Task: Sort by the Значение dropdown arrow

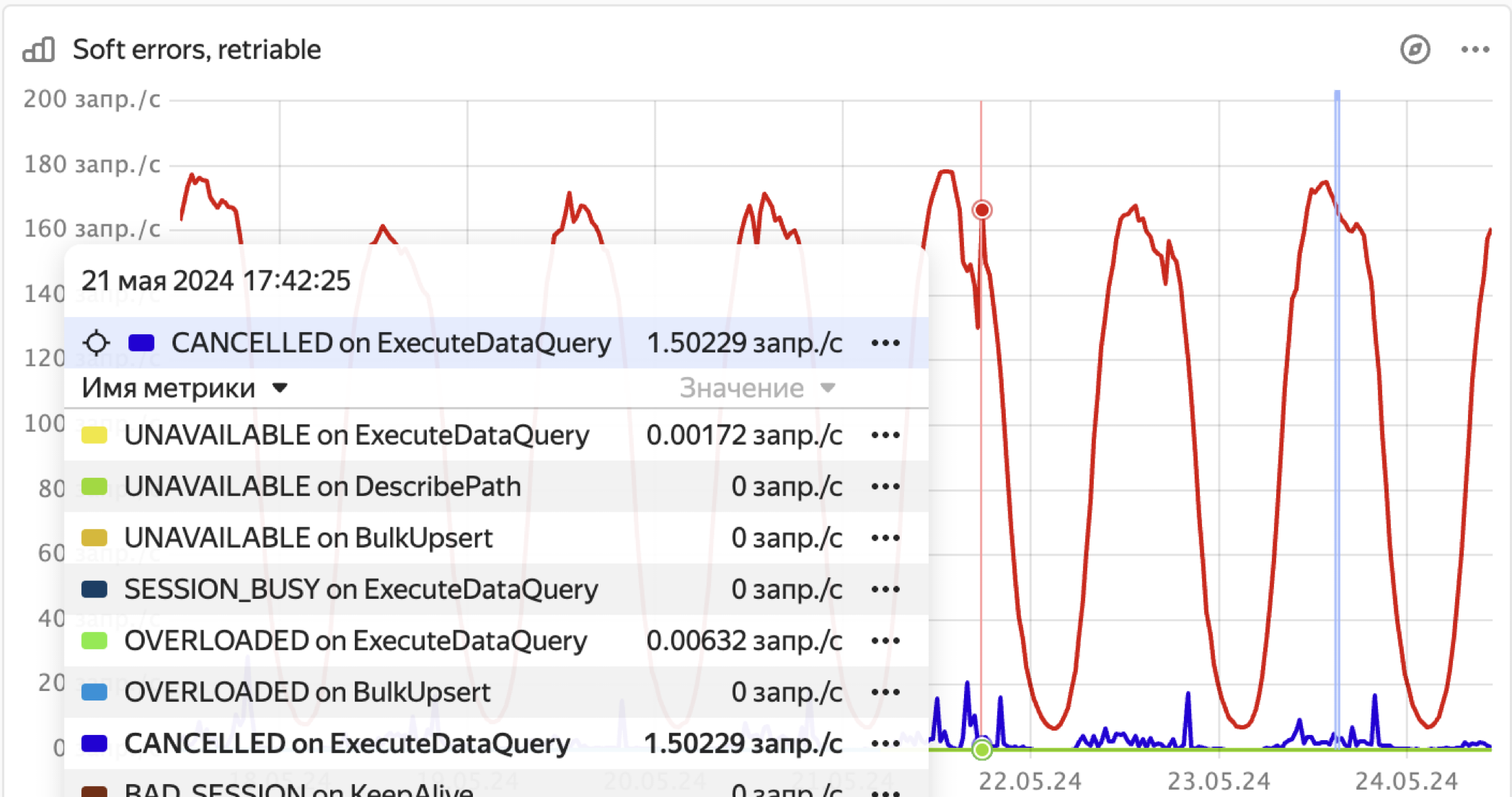Action: point(828,388)
